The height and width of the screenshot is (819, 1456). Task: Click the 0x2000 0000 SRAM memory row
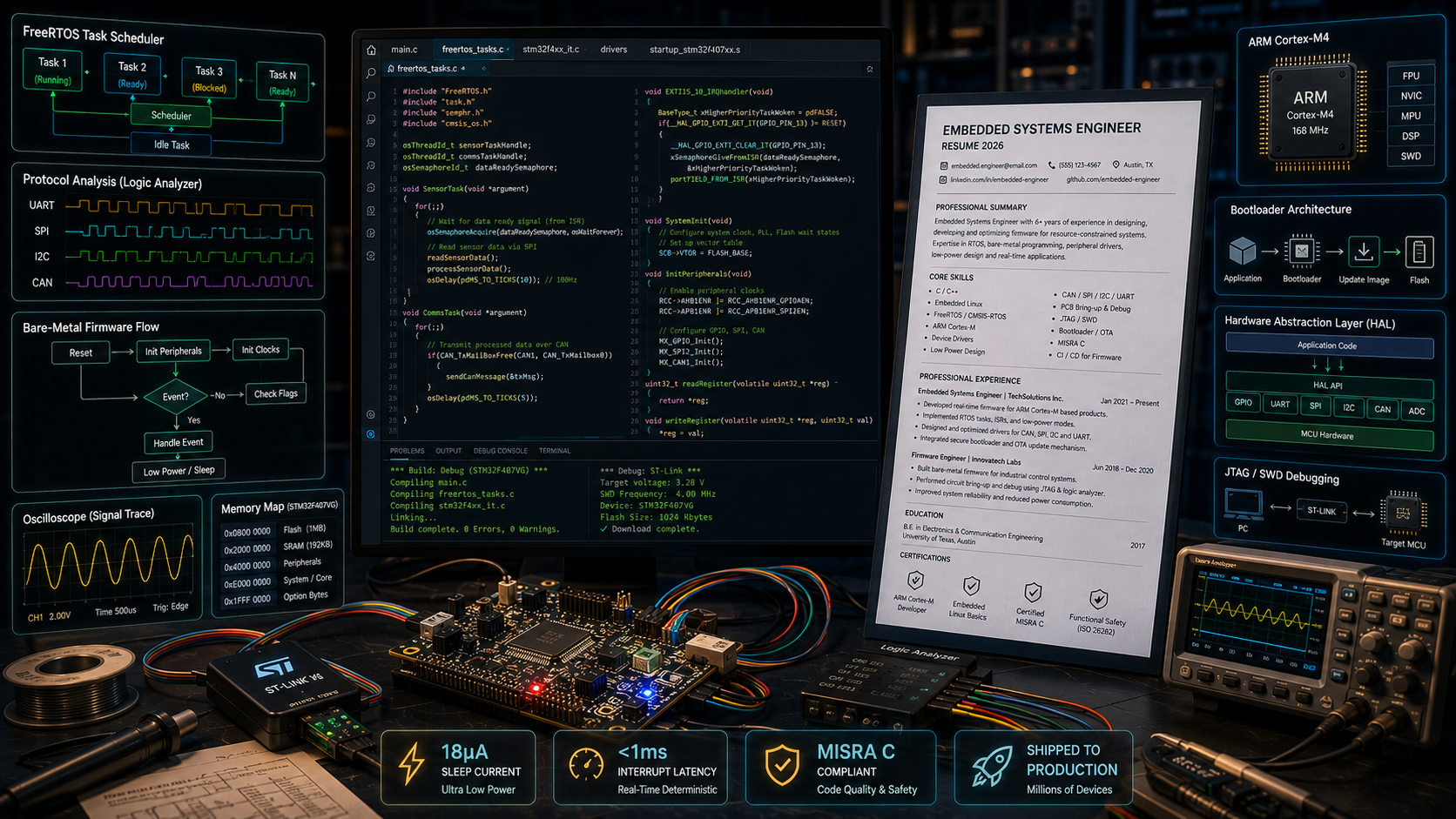277,547
